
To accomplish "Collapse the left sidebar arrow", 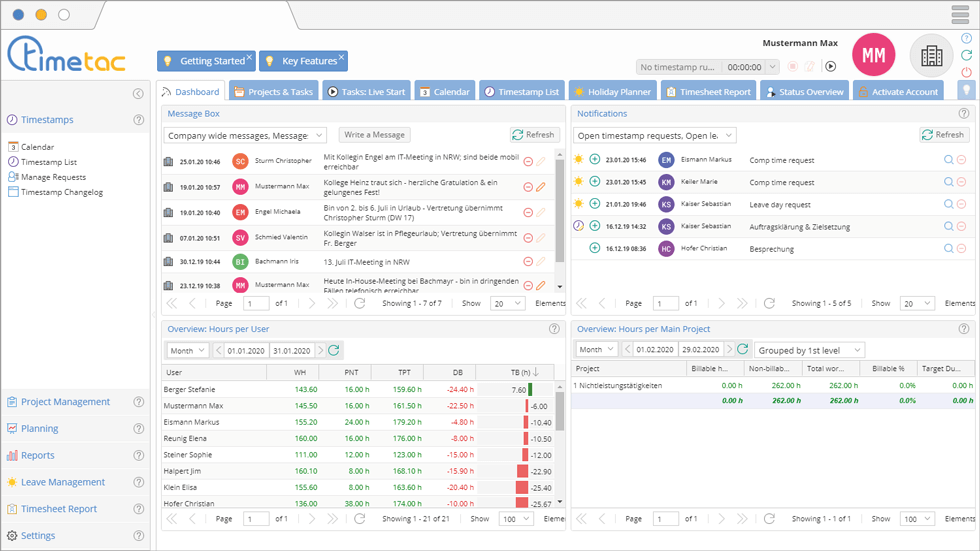I will [x=138, y=94].
